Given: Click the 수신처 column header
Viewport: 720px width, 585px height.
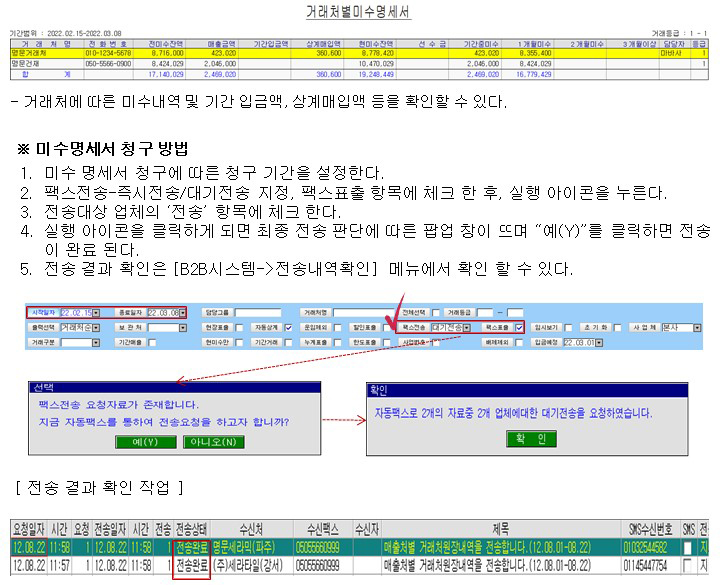Looking at the screenshot, I should [251, 529].
